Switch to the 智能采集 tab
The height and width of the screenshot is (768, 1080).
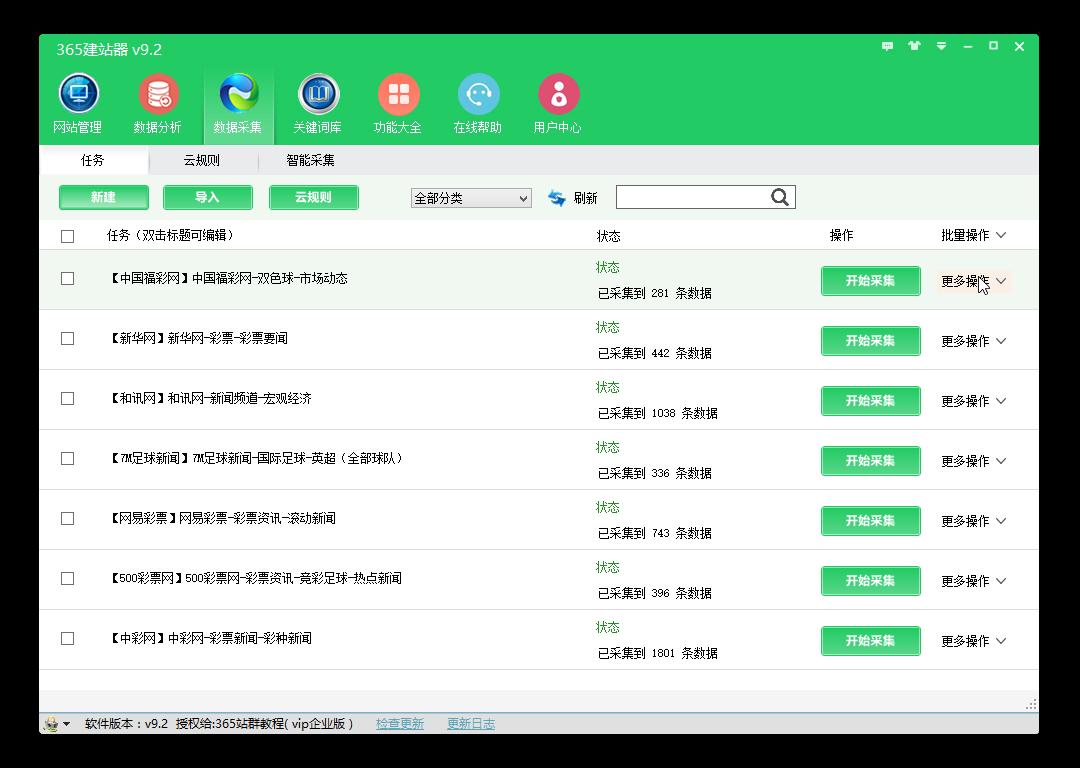click(x=311, y=160)
